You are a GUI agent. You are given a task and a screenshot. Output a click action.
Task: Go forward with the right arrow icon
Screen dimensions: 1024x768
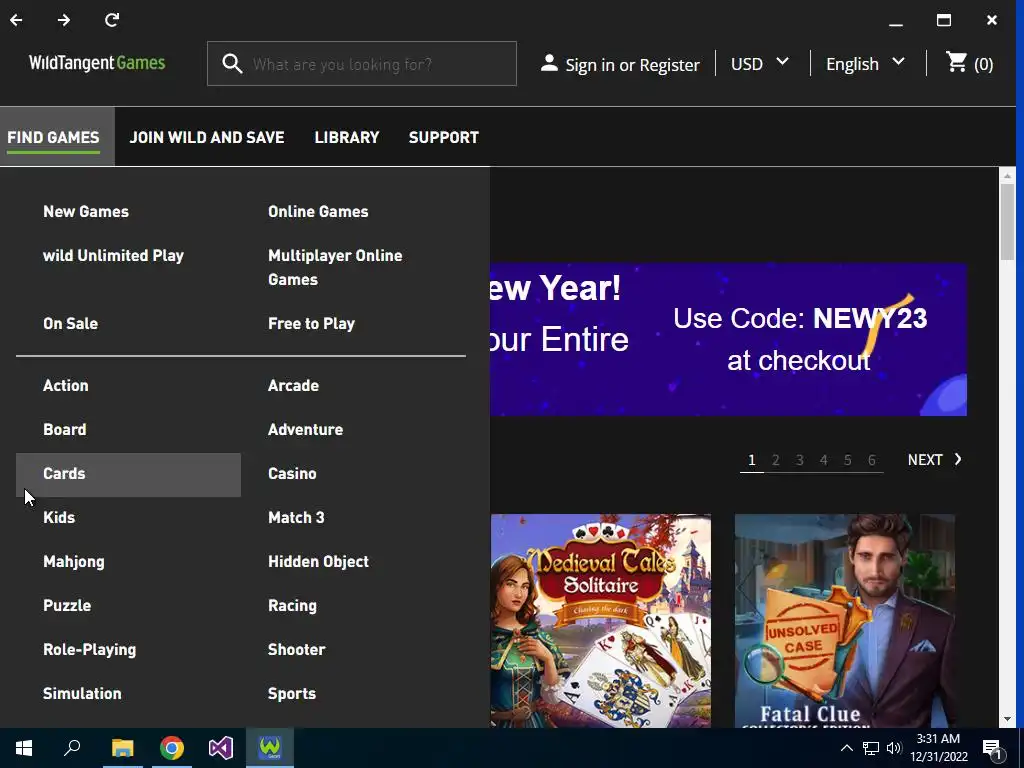coord(63,20)
